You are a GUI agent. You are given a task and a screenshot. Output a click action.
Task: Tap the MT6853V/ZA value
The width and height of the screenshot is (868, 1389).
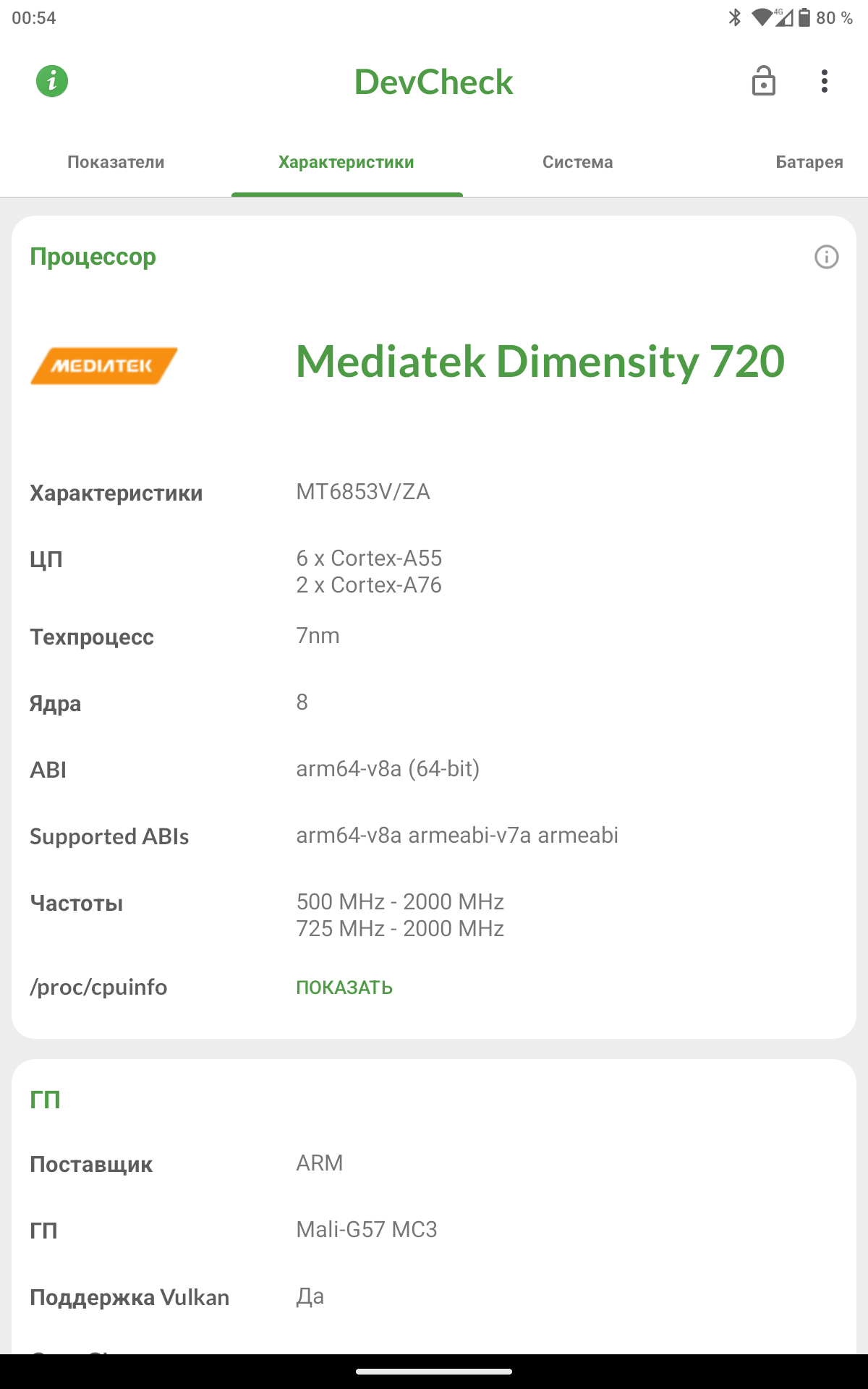(x=363, y=492)
